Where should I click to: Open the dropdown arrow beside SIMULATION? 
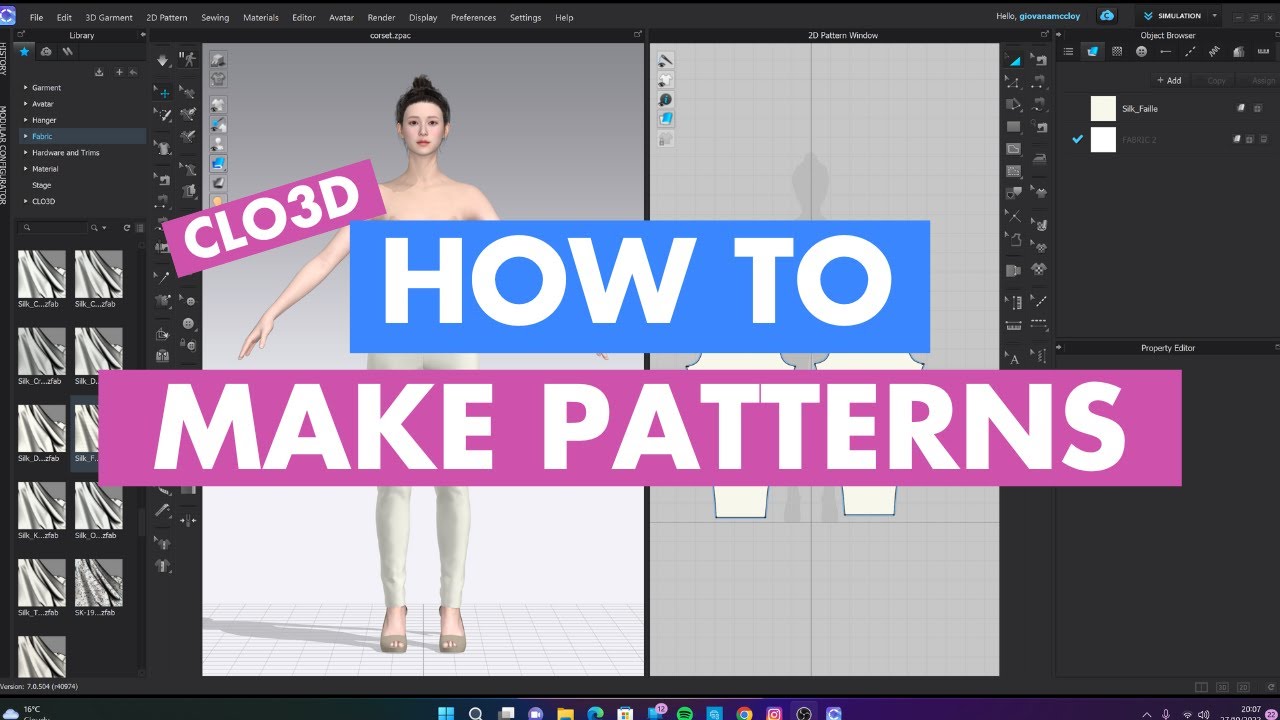point(1214,16)
